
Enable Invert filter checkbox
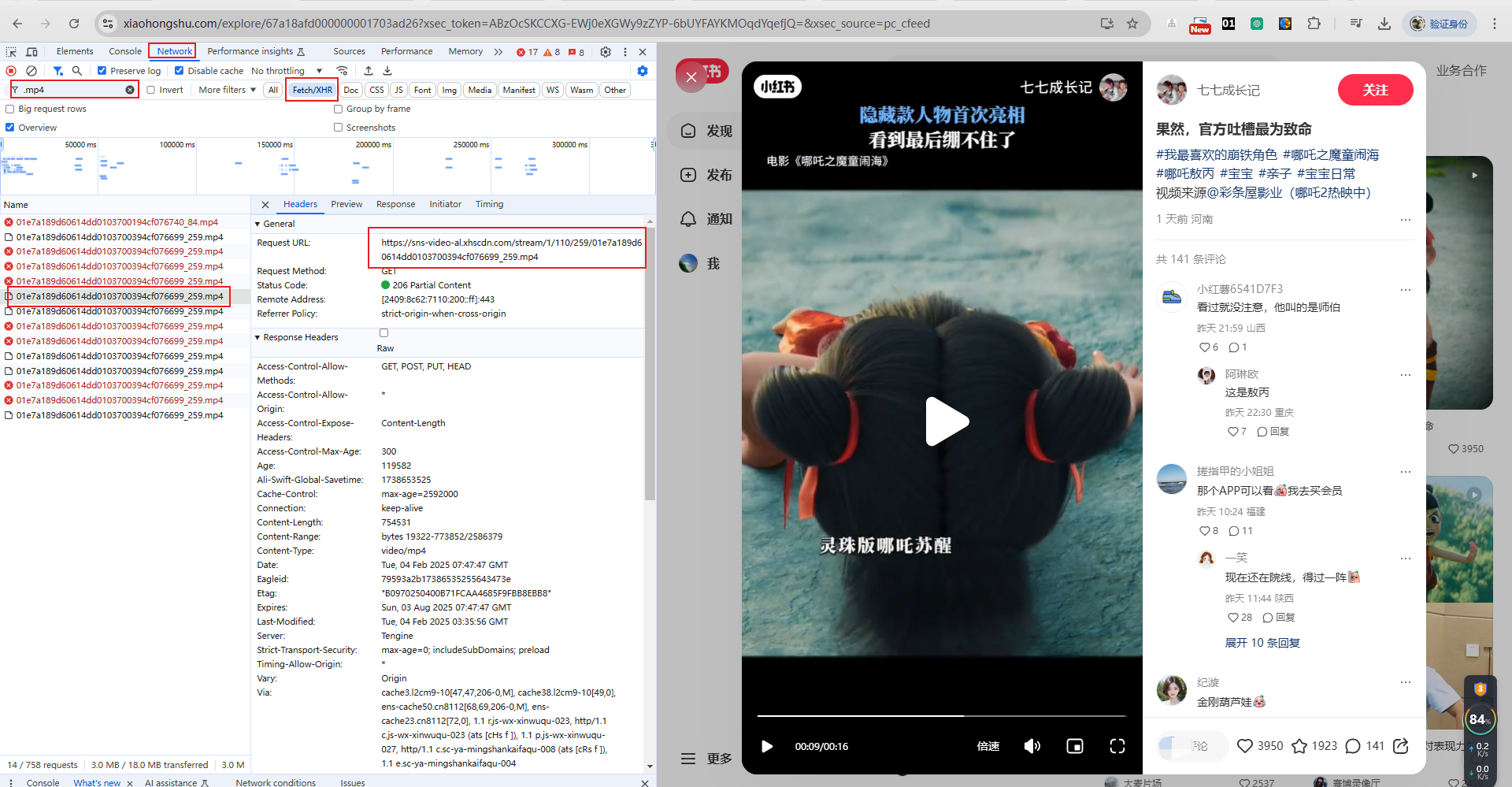[150, 90]
